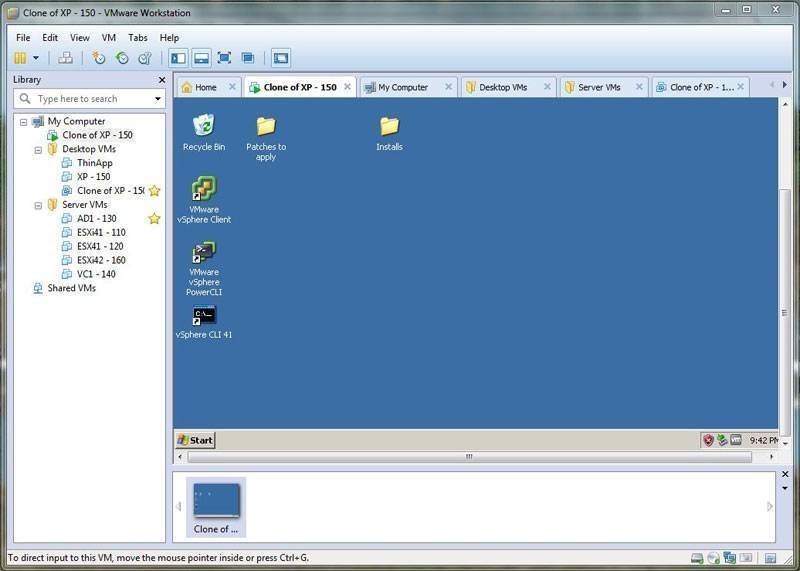Click the library search input field
800x571 pixels.
click(90, 99)
